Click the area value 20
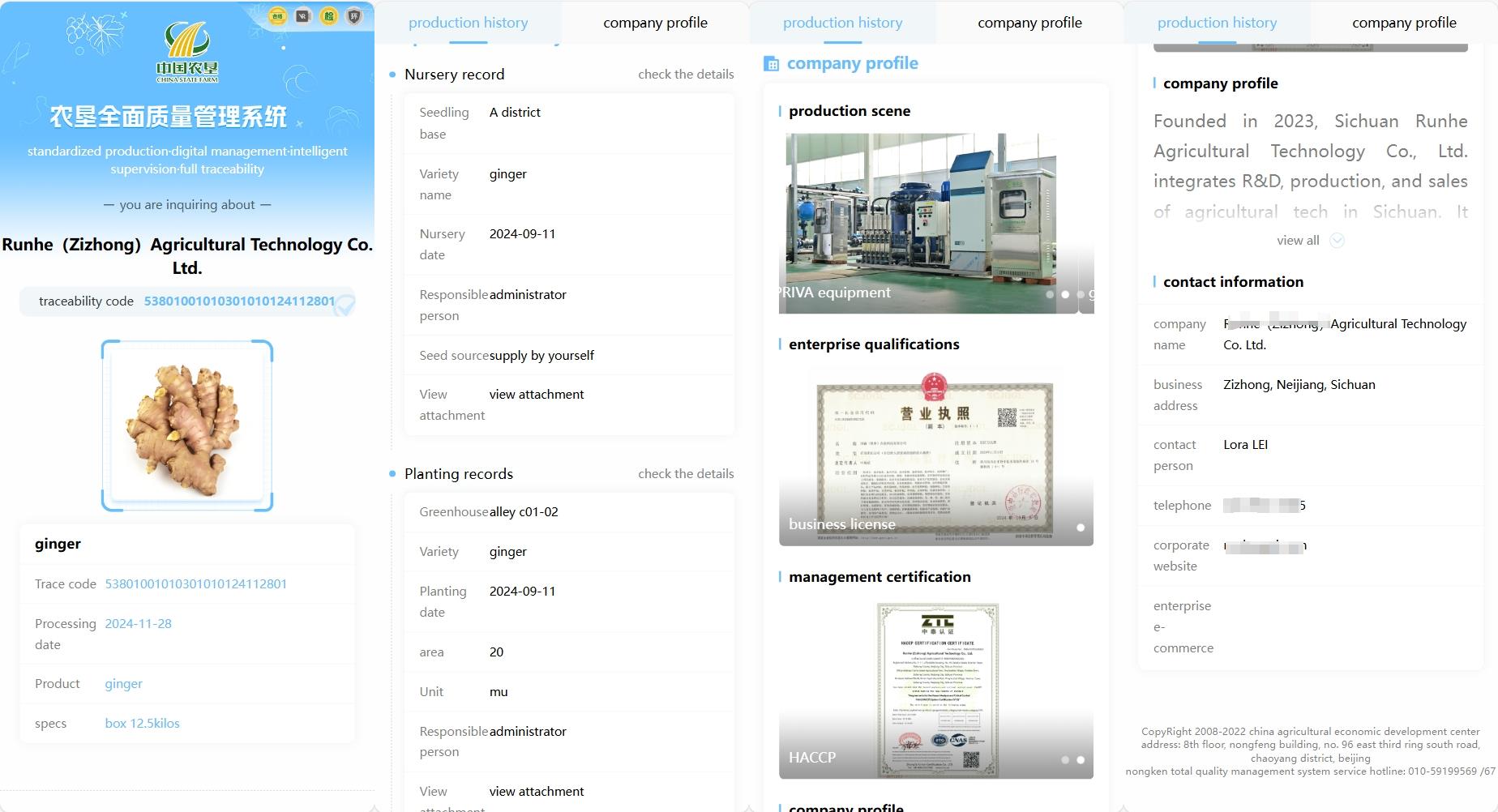 point(496,652)
